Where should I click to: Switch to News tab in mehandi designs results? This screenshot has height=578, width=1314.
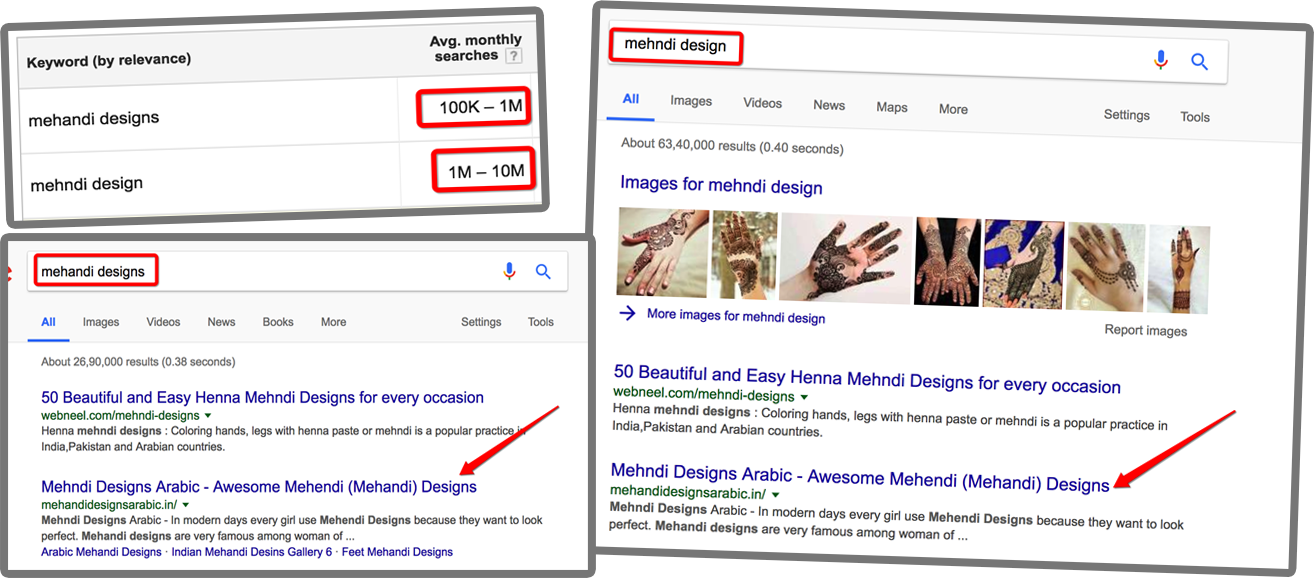click(221, 322)
